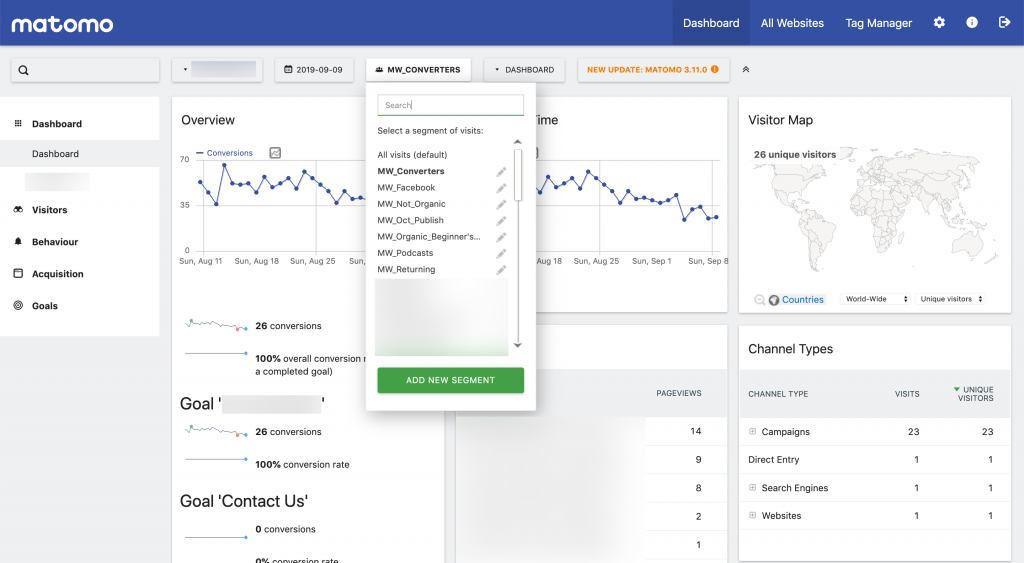This screenshot has width=1024, height=563.
Task: Open All Websites in top navigation
Action: click(792, 23)
